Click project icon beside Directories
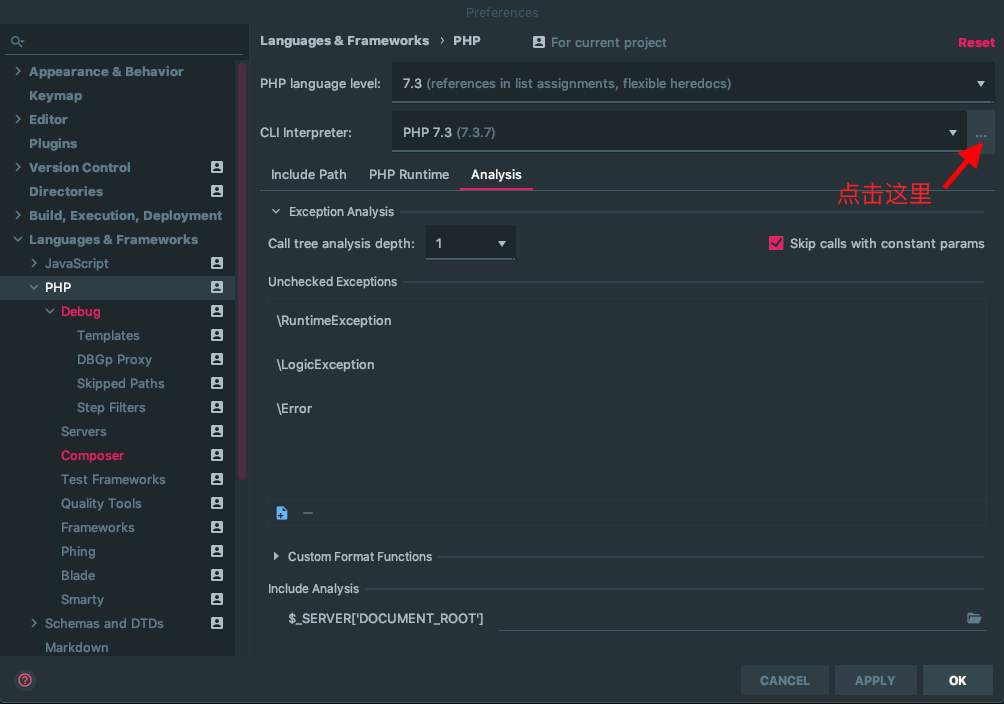Screen dimensions: 1004x704 pyautogui.click(x=217, y=191)
